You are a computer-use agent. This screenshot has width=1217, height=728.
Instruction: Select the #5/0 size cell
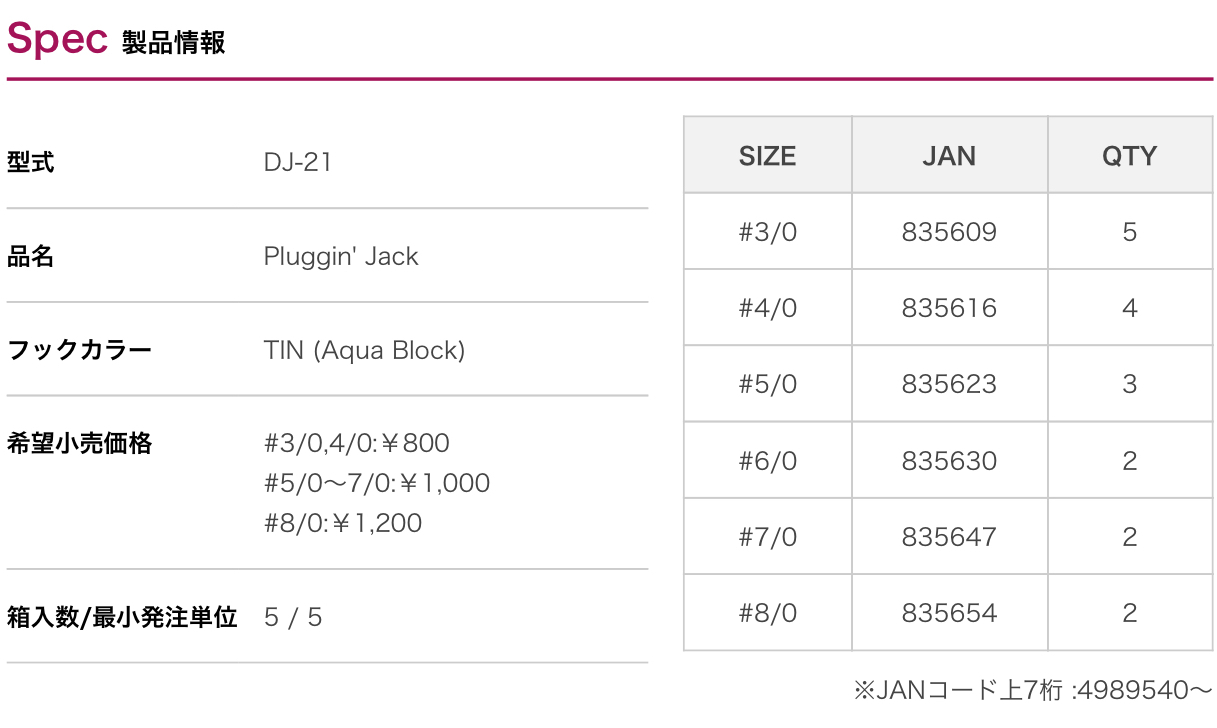click(767, 384)
